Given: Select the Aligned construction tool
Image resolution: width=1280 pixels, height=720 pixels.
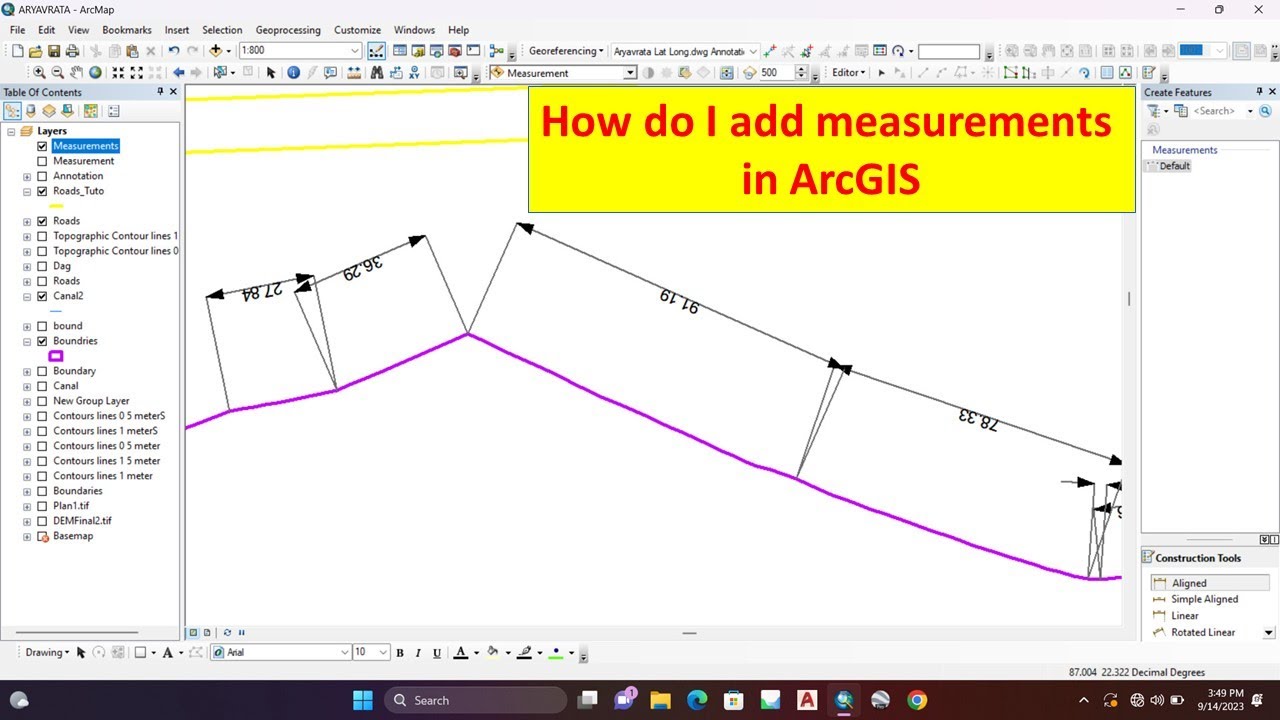Looking at the screenshot, I should tap(1210, 583).
